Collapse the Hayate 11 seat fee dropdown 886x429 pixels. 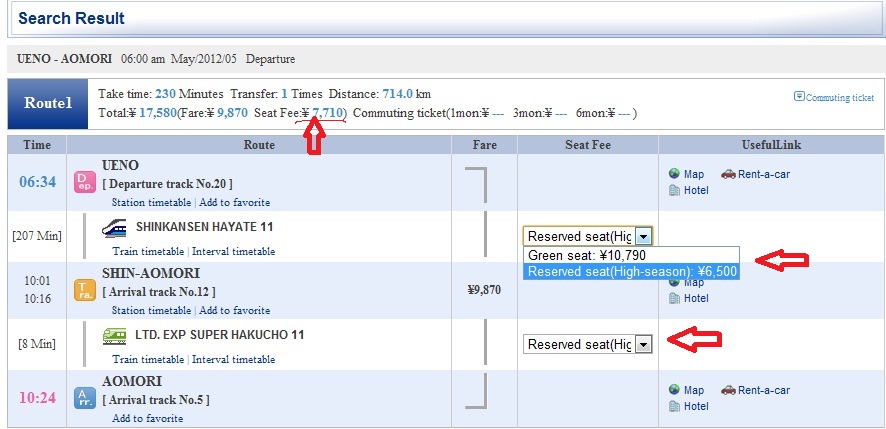(644, 236)
